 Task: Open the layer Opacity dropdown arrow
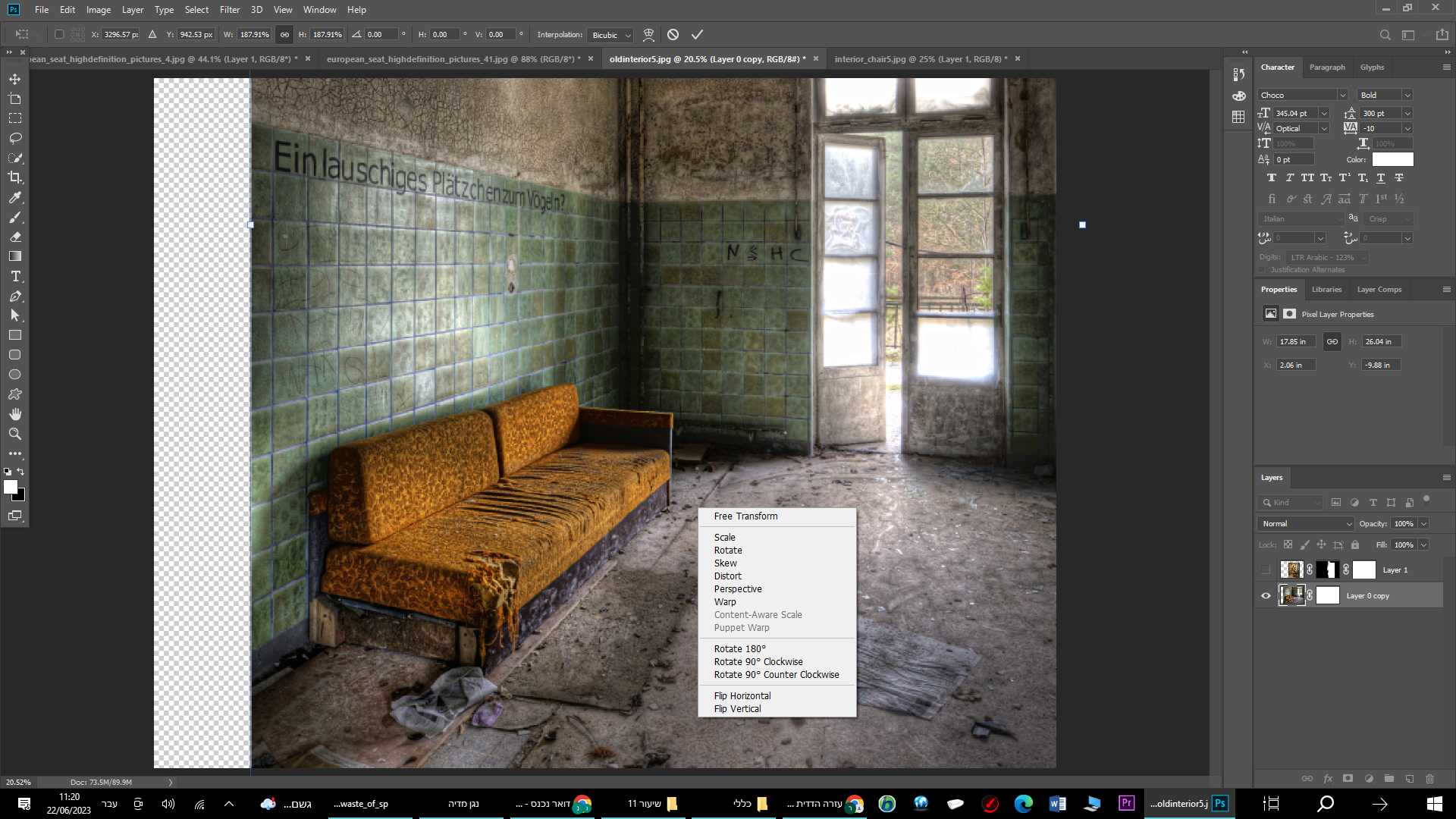click(1423, 524)
